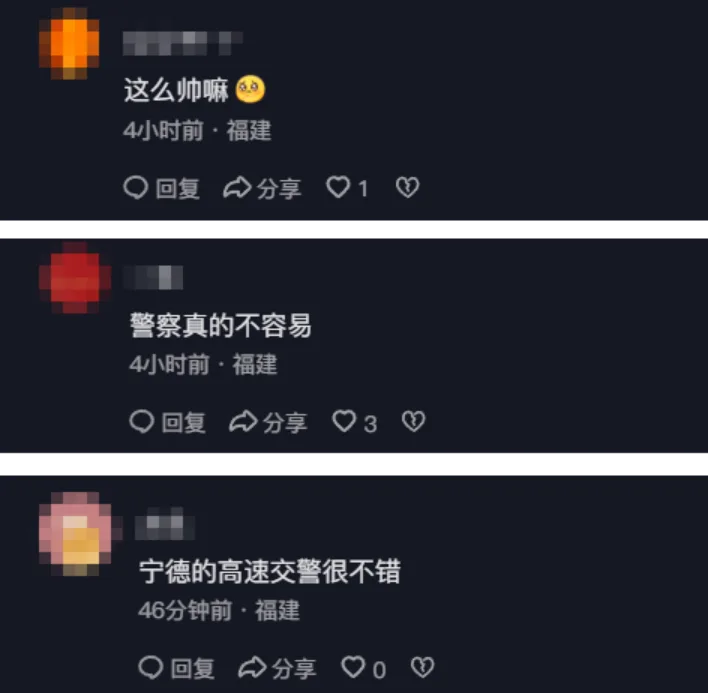
Task: Like the 这么帅嘛 comment with heart icon
Action: tap(338, 187)
